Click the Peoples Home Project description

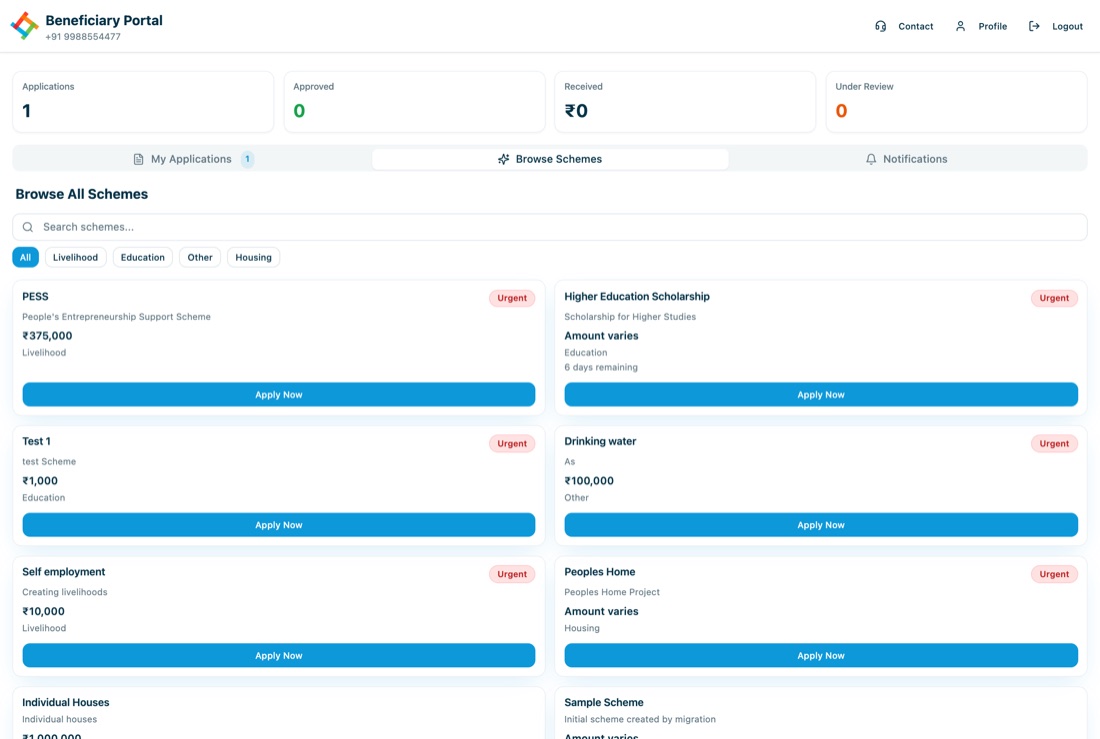[612, 592]
